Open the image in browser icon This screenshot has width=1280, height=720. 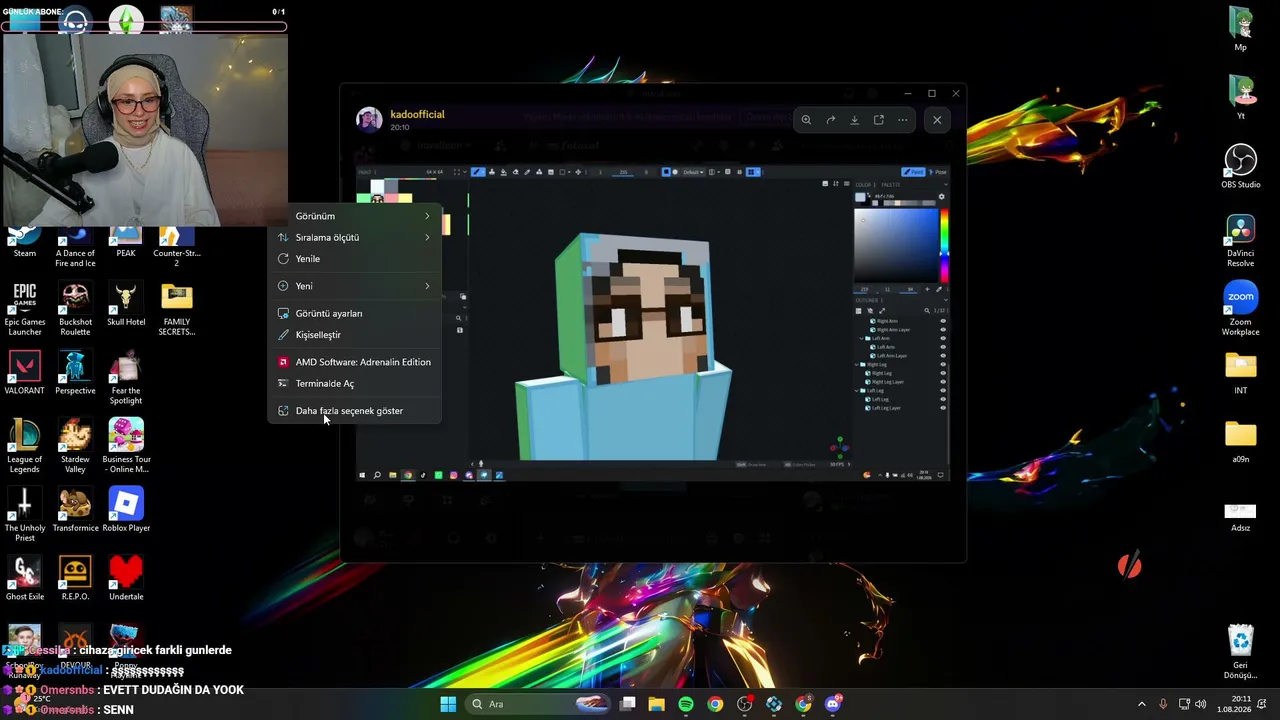(x=878, y=120)
